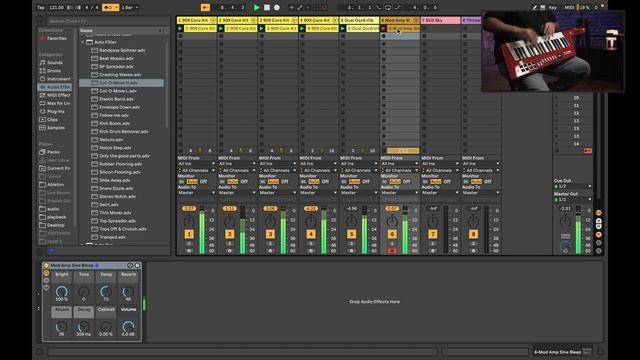
Task: Start playback with the green Play button
Action: [x=256, y=7]
